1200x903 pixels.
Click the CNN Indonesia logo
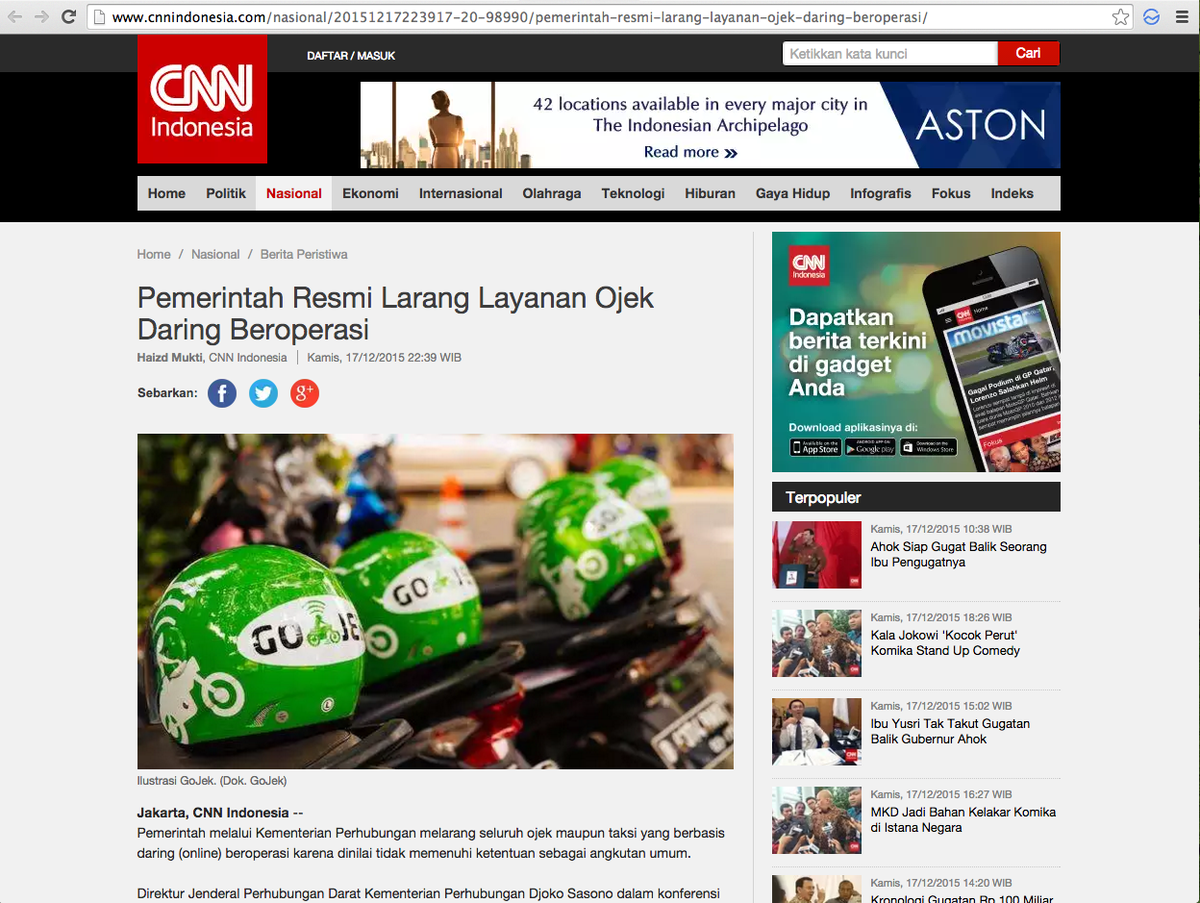(202, 99)
